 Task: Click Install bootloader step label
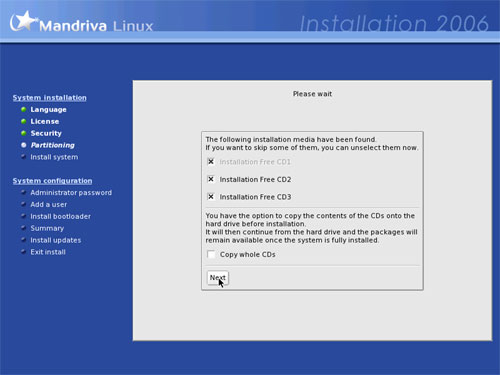point(60,216)
